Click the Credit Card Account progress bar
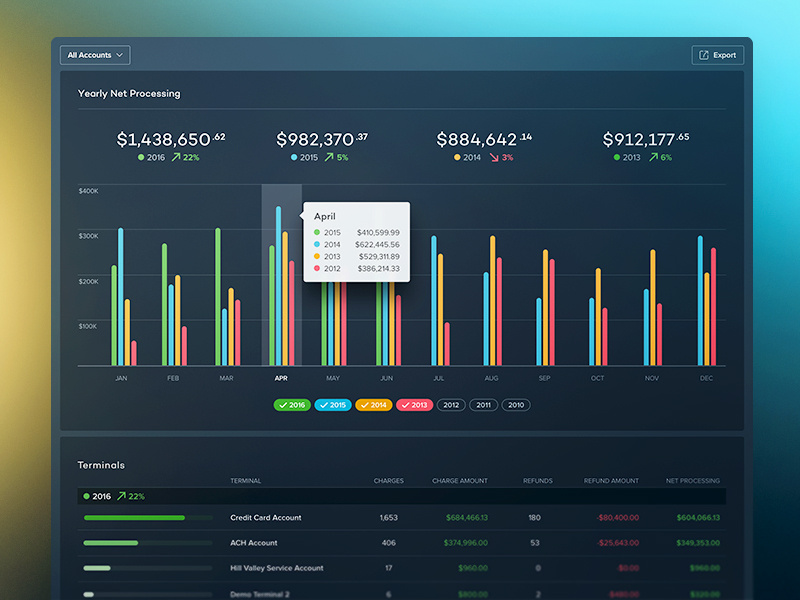 148,518
